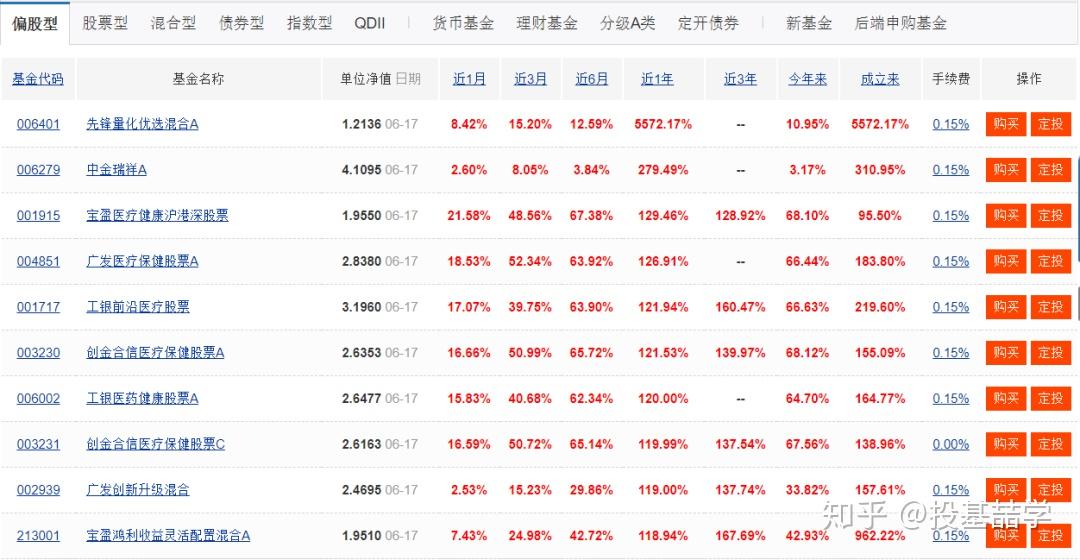Viewport: 1080px width, 560px height.
Task: Sort by 成立来 column header
Action: point(880,79)
